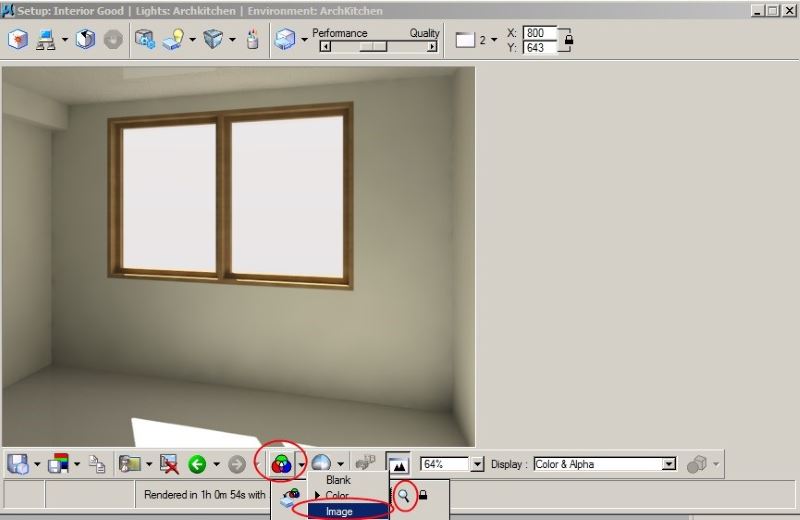Toggle the small padlock beside magnifier
Image resolution: width=800 pixels, height=520 pixels.
click(422, 495)
